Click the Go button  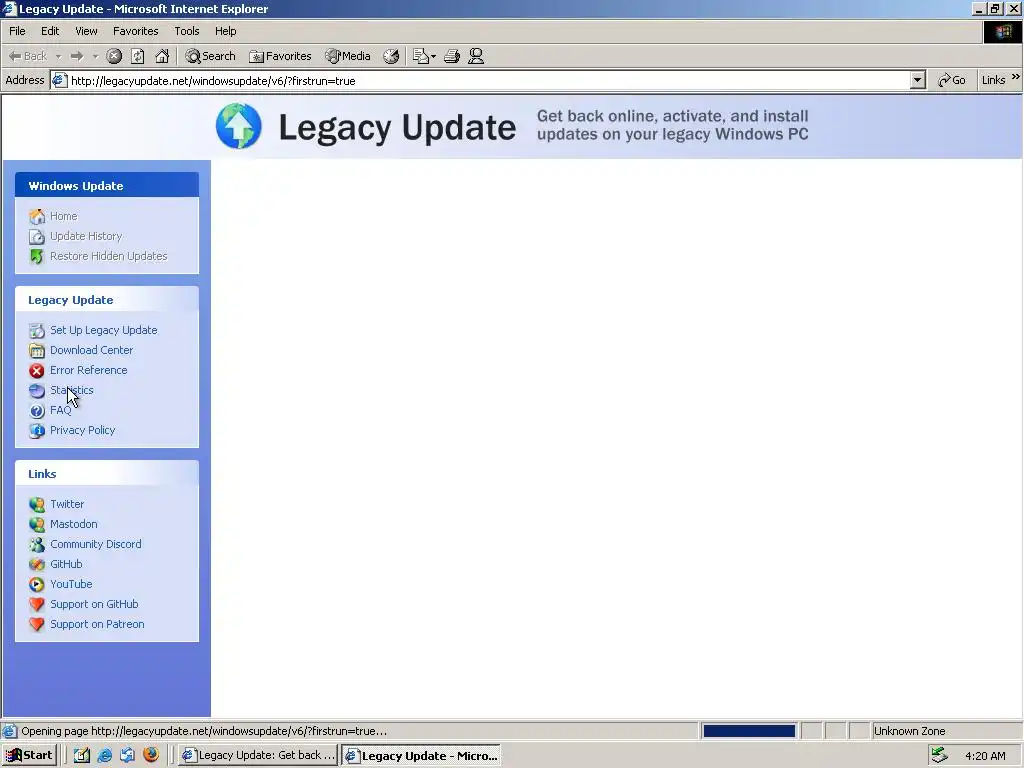[952, 80]
